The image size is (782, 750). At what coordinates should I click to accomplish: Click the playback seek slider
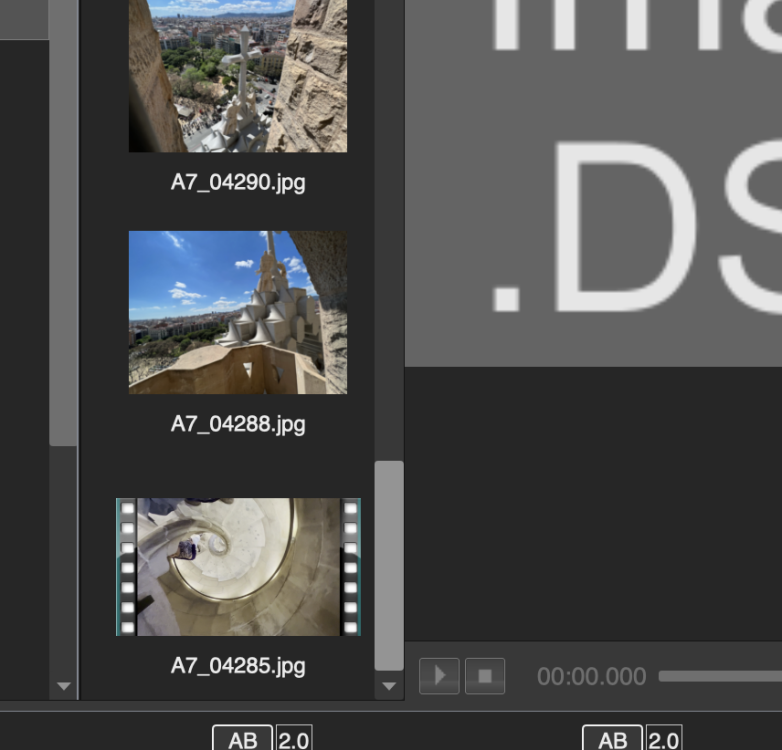coord(720,676)
